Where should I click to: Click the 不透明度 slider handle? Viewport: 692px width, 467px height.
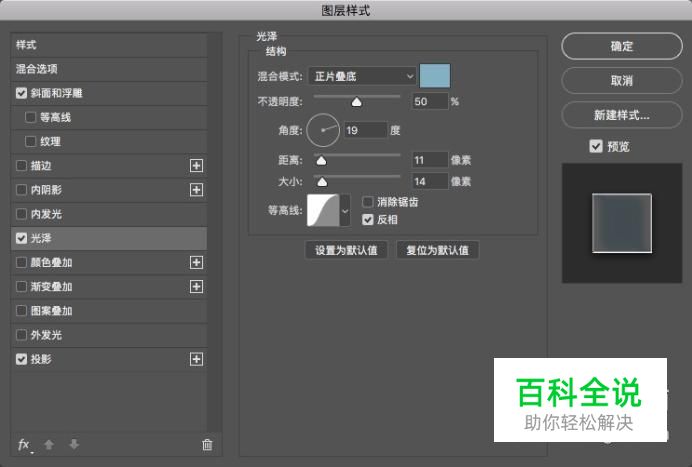click(357, 102)
